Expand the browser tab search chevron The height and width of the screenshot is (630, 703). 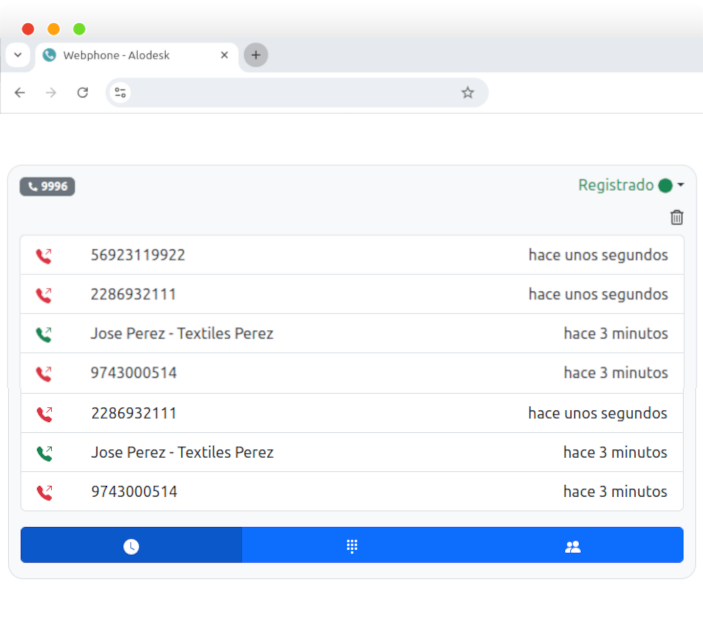18,55
